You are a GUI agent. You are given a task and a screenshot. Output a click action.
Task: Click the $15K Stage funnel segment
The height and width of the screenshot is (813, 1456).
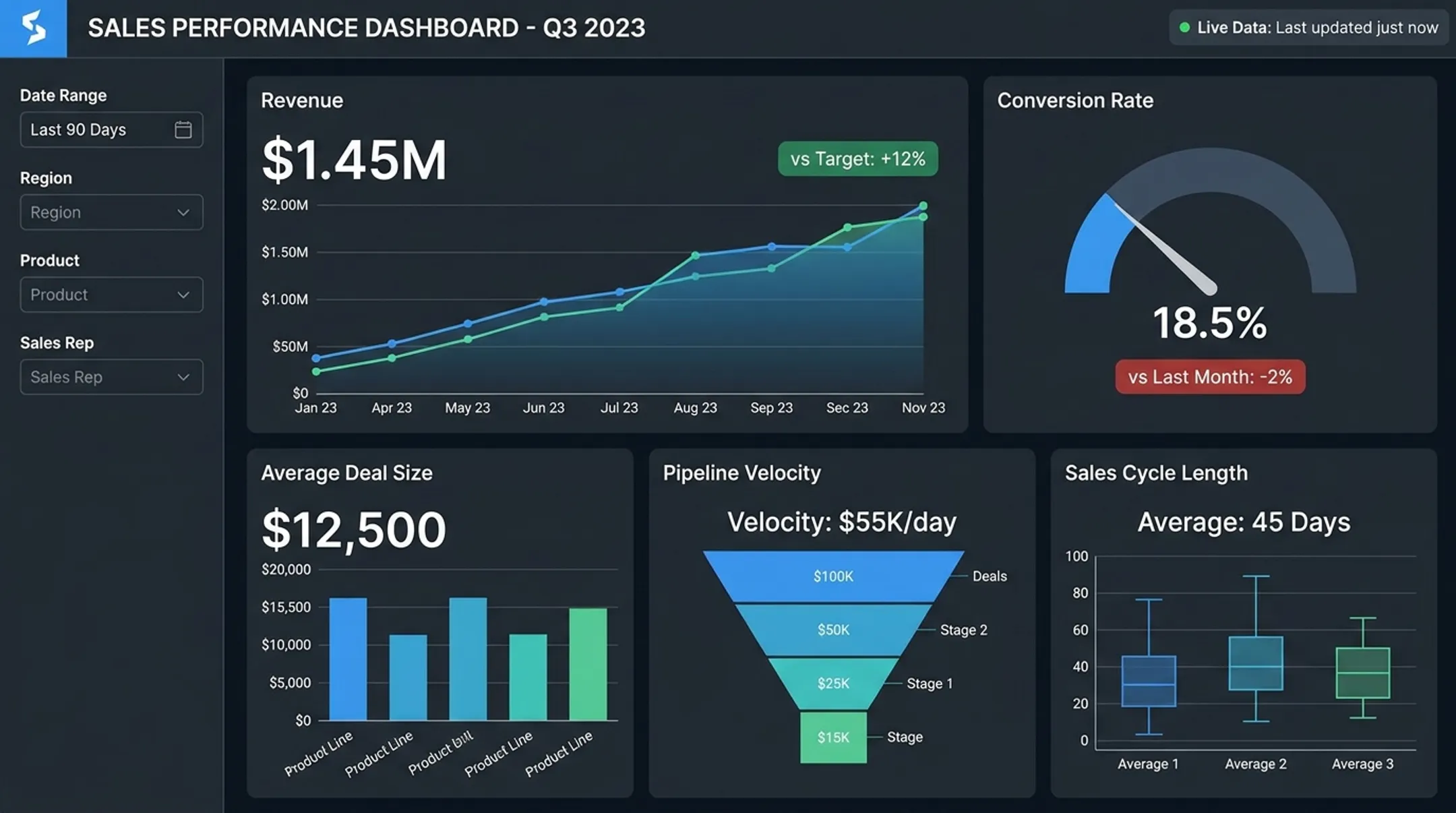(834, 737)
